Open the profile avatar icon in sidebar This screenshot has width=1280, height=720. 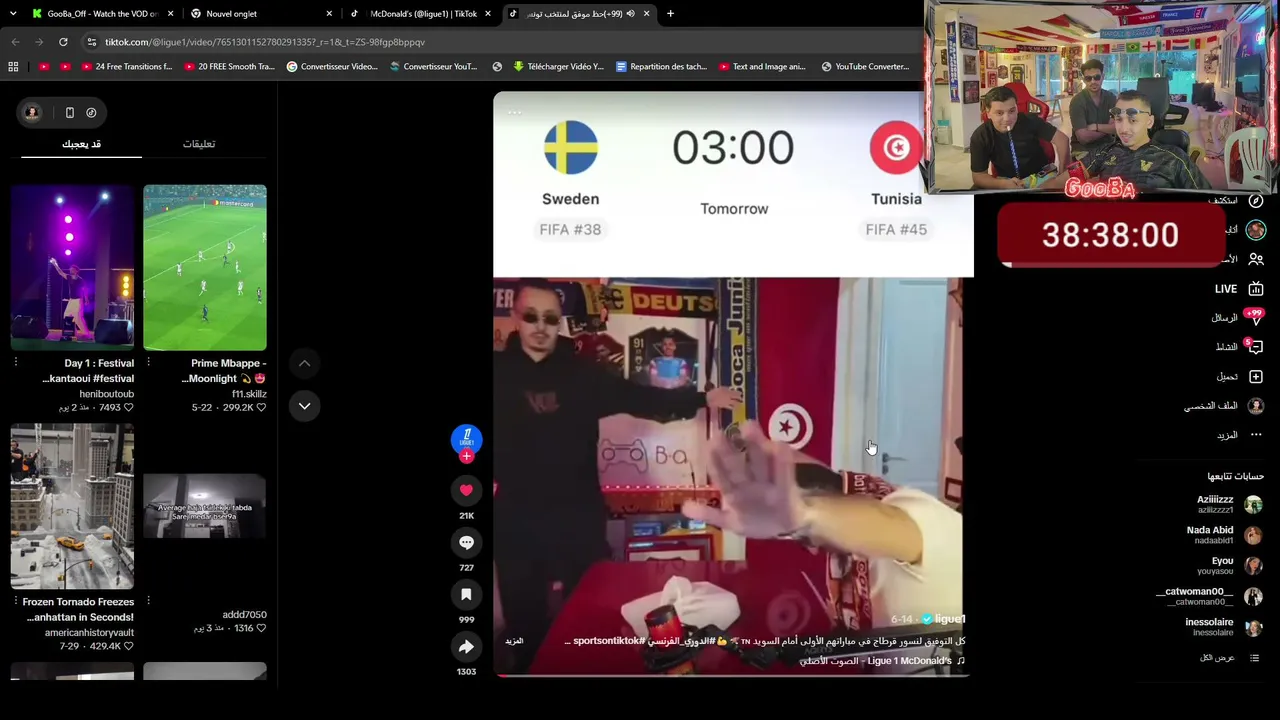(x=1256, y=406)
